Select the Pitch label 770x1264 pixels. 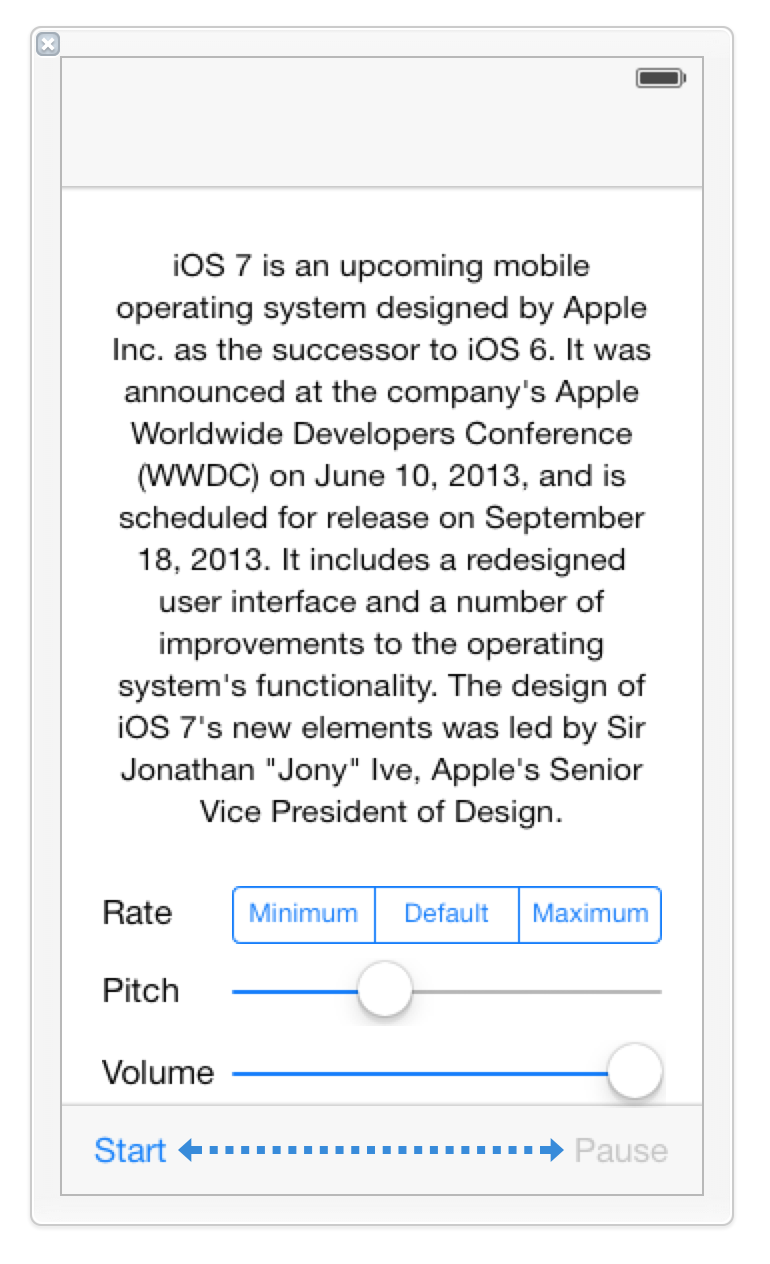pyautogui.click(x=141, y=991)
